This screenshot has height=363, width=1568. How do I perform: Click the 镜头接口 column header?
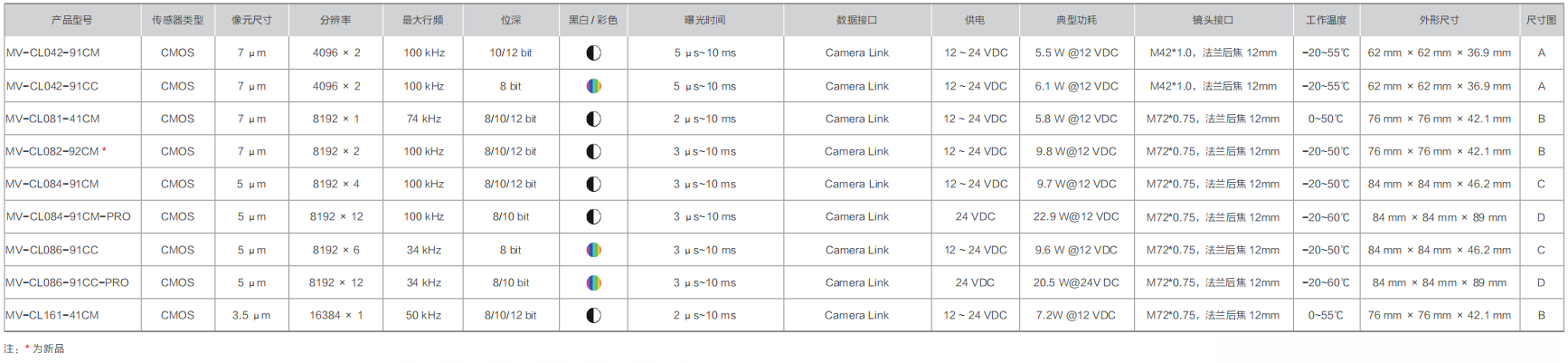[x=1213, y=20]
